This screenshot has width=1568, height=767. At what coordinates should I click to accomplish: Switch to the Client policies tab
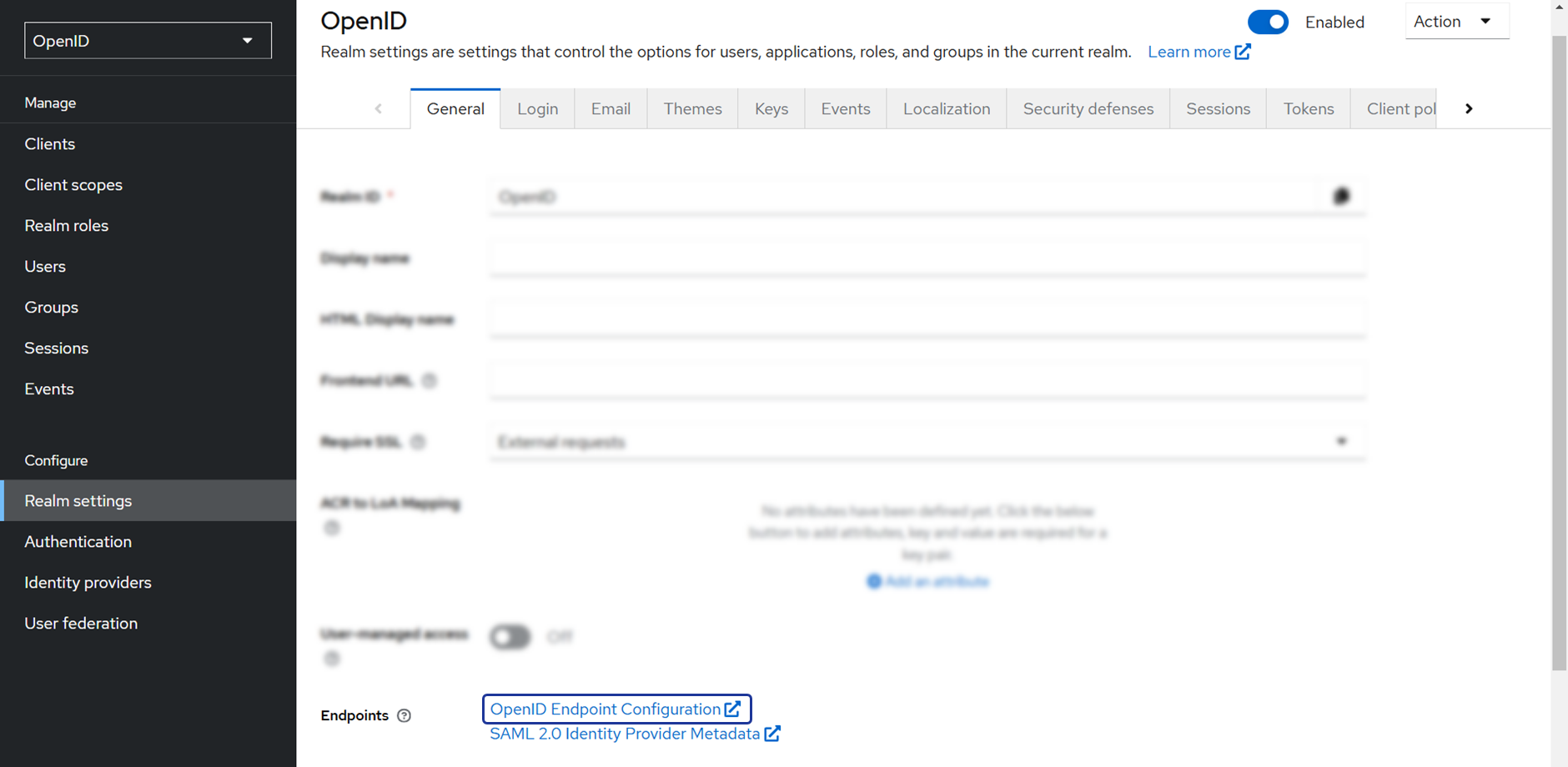1394,108
